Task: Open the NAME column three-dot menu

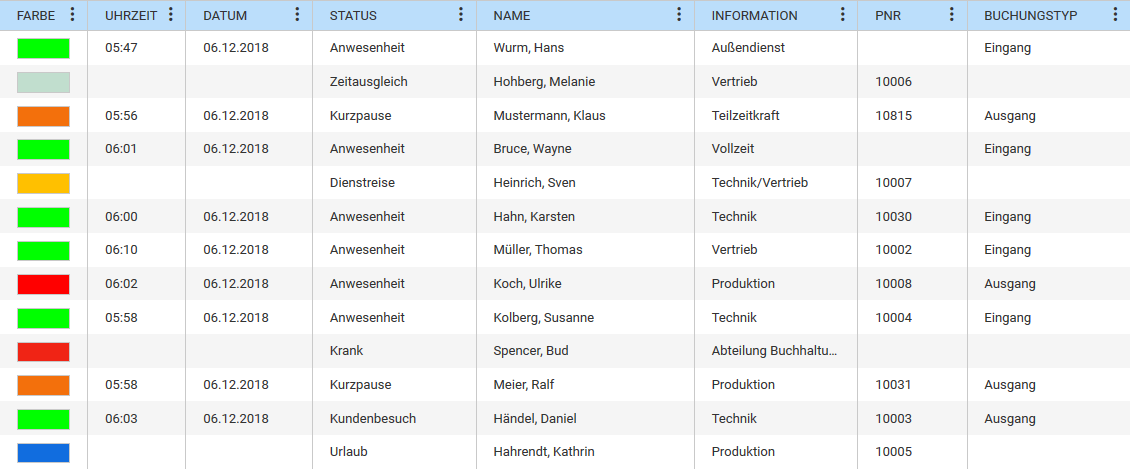Action: (x=678, y=15)
